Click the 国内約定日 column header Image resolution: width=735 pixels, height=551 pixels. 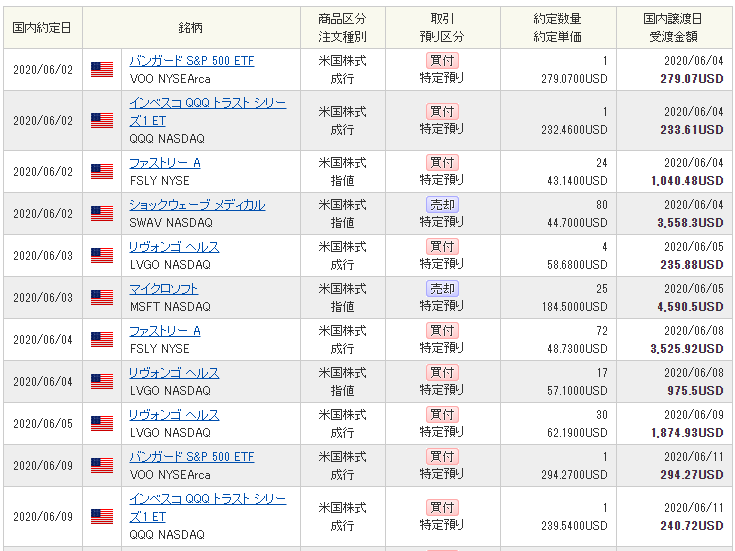point(42,28)
